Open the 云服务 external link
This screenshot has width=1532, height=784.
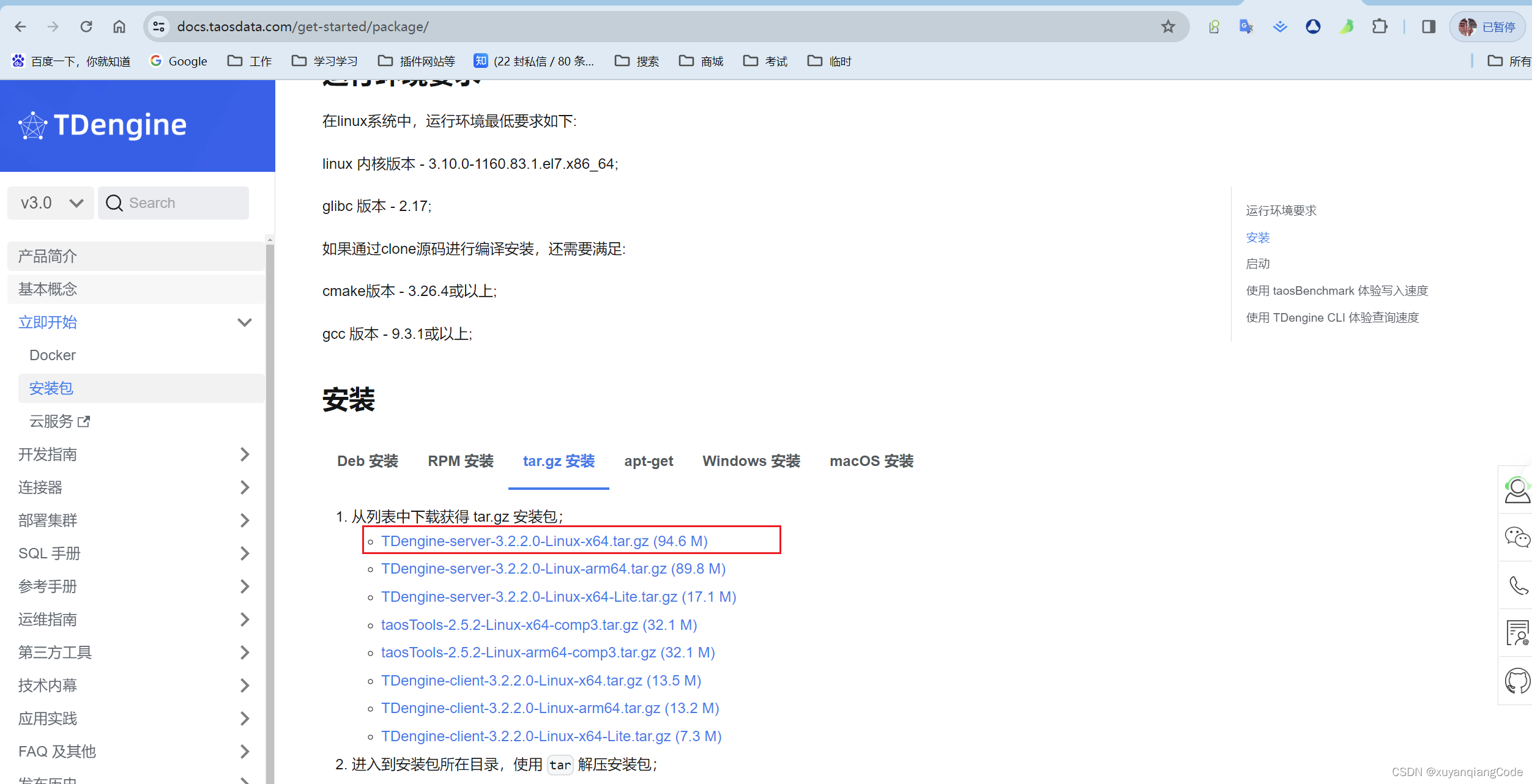pos(59,421)
